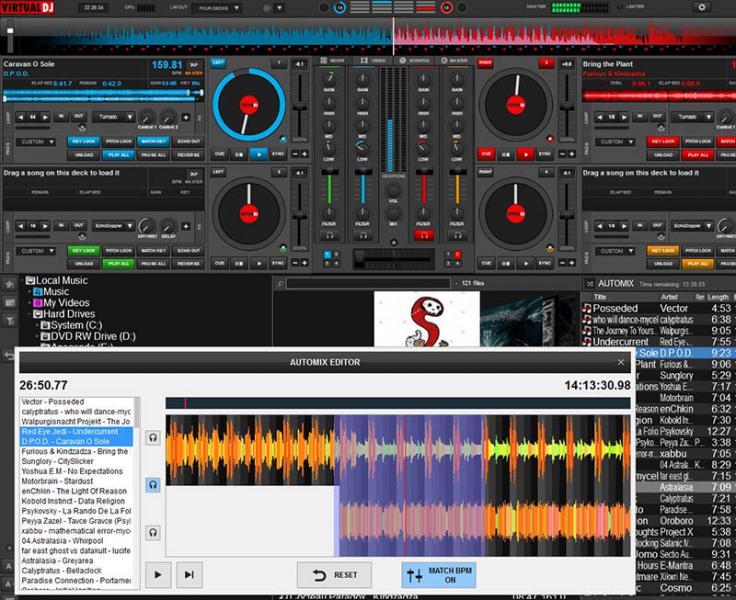Select the Possessed by Vector row in the Automix playlist
Image resolution: width=736 pixels, height=600 pixels.
pos(657,308)
